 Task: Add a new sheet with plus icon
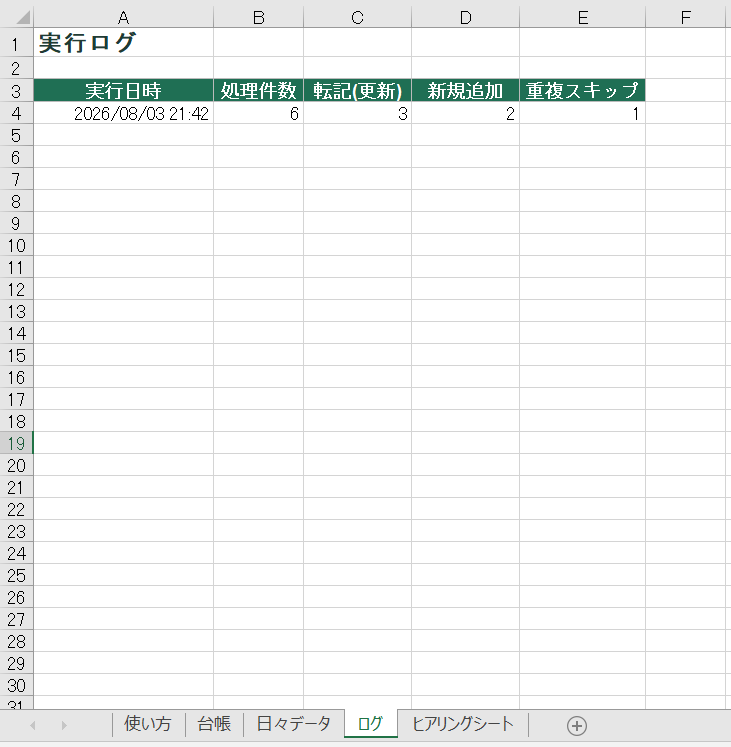point(577,726)
